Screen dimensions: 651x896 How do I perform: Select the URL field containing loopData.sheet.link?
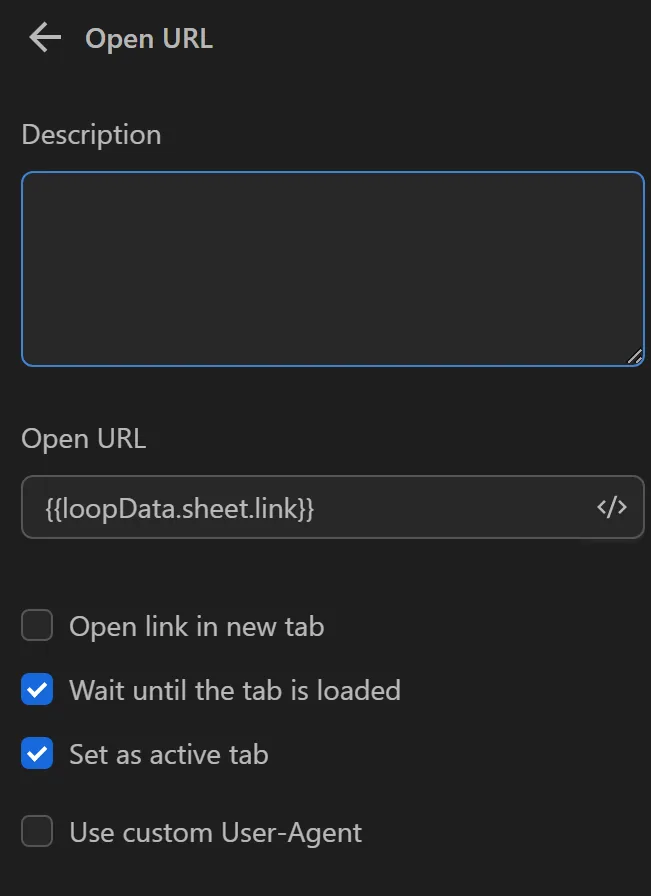pyautogui.click(x=300, y=507)
